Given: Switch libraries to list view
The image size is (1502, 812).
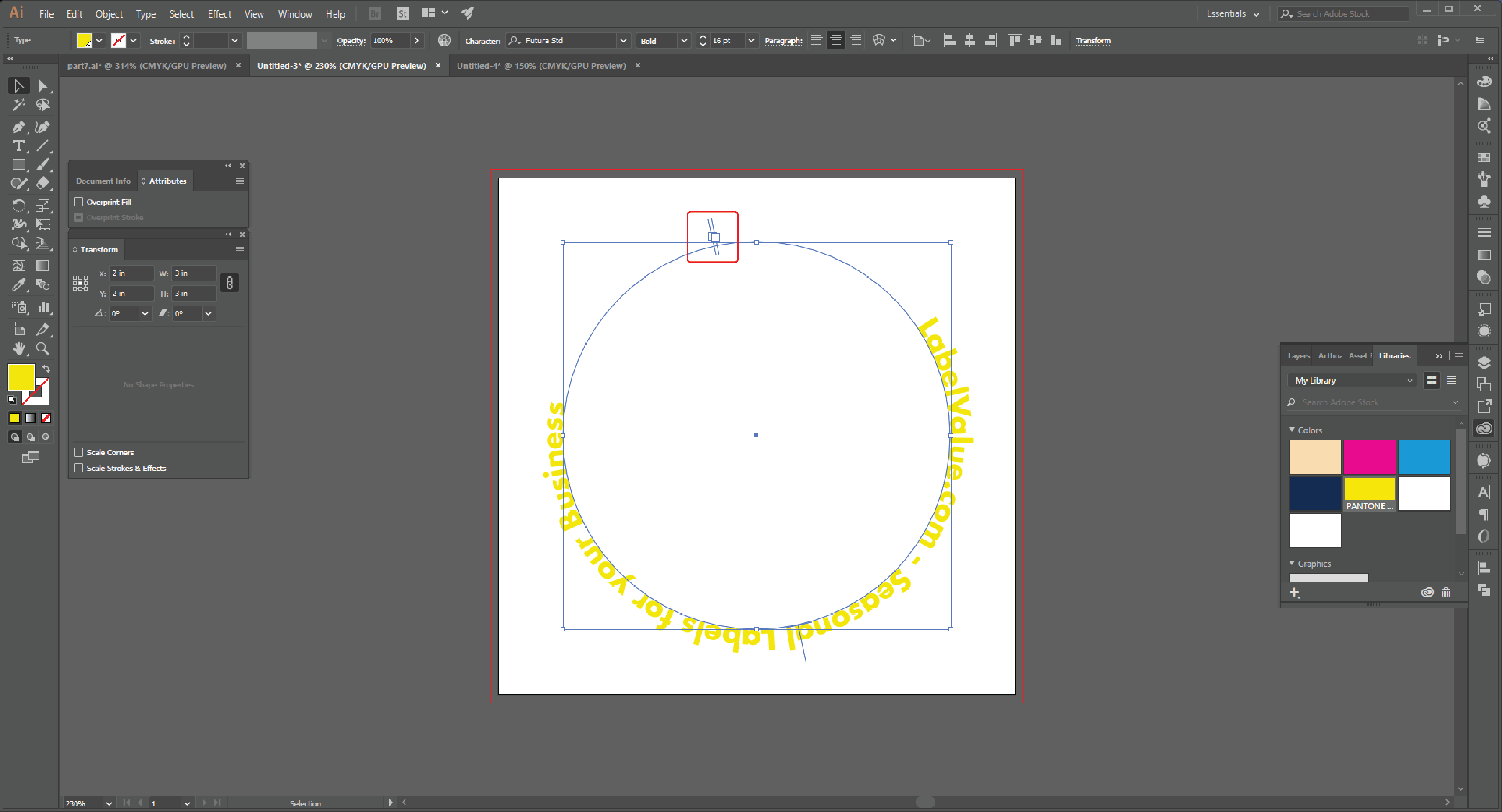Looking at the screenshot, I should click(1451, 380).
